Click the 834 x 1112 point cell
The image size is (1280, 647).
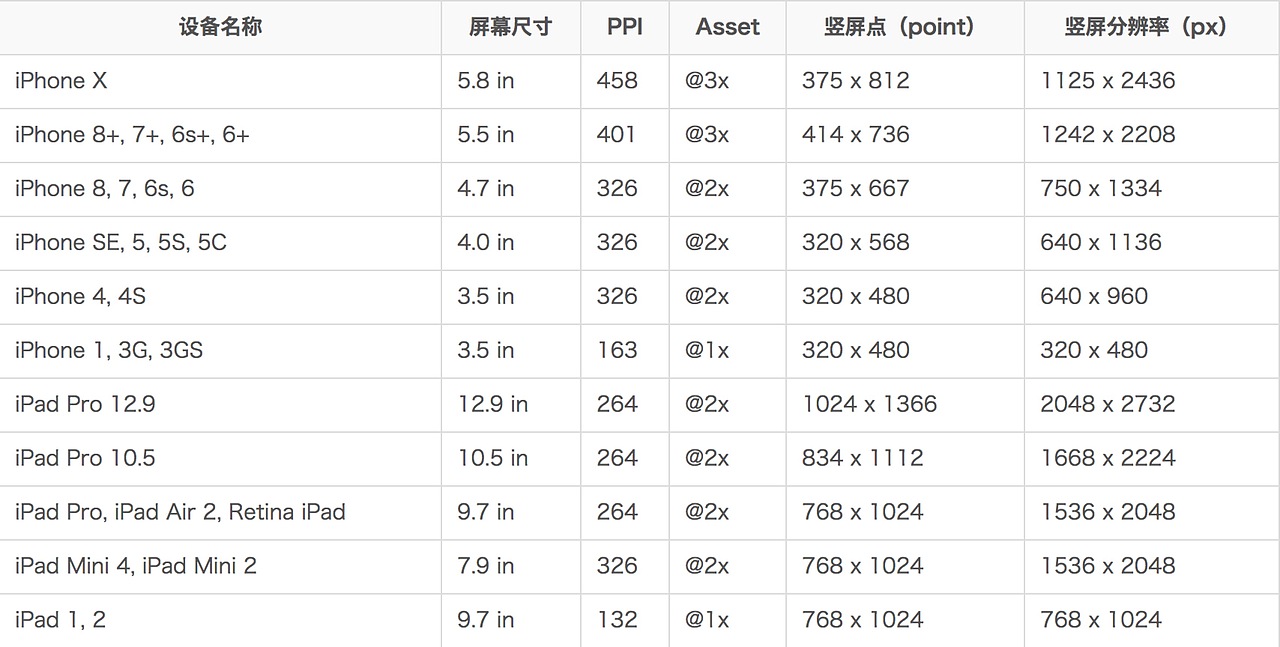(x=862, y=459)
